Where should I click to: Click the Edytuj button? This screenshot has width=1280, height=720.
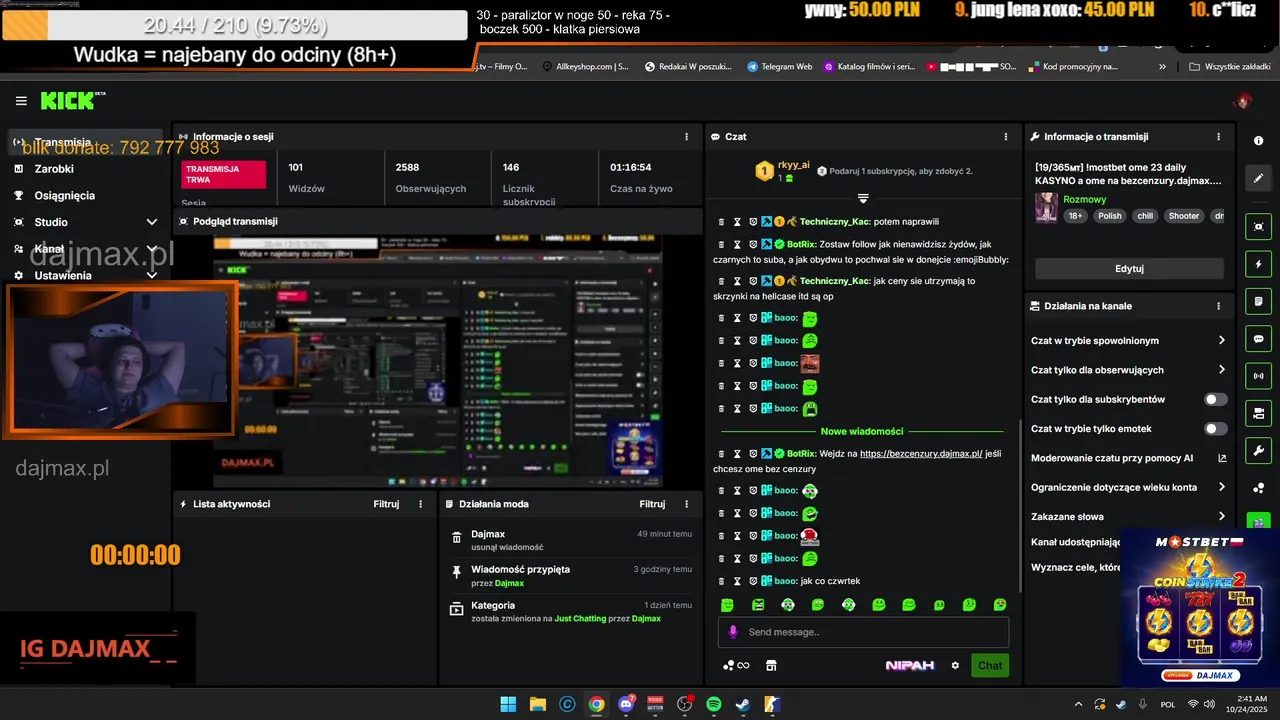pos(1129,268)
